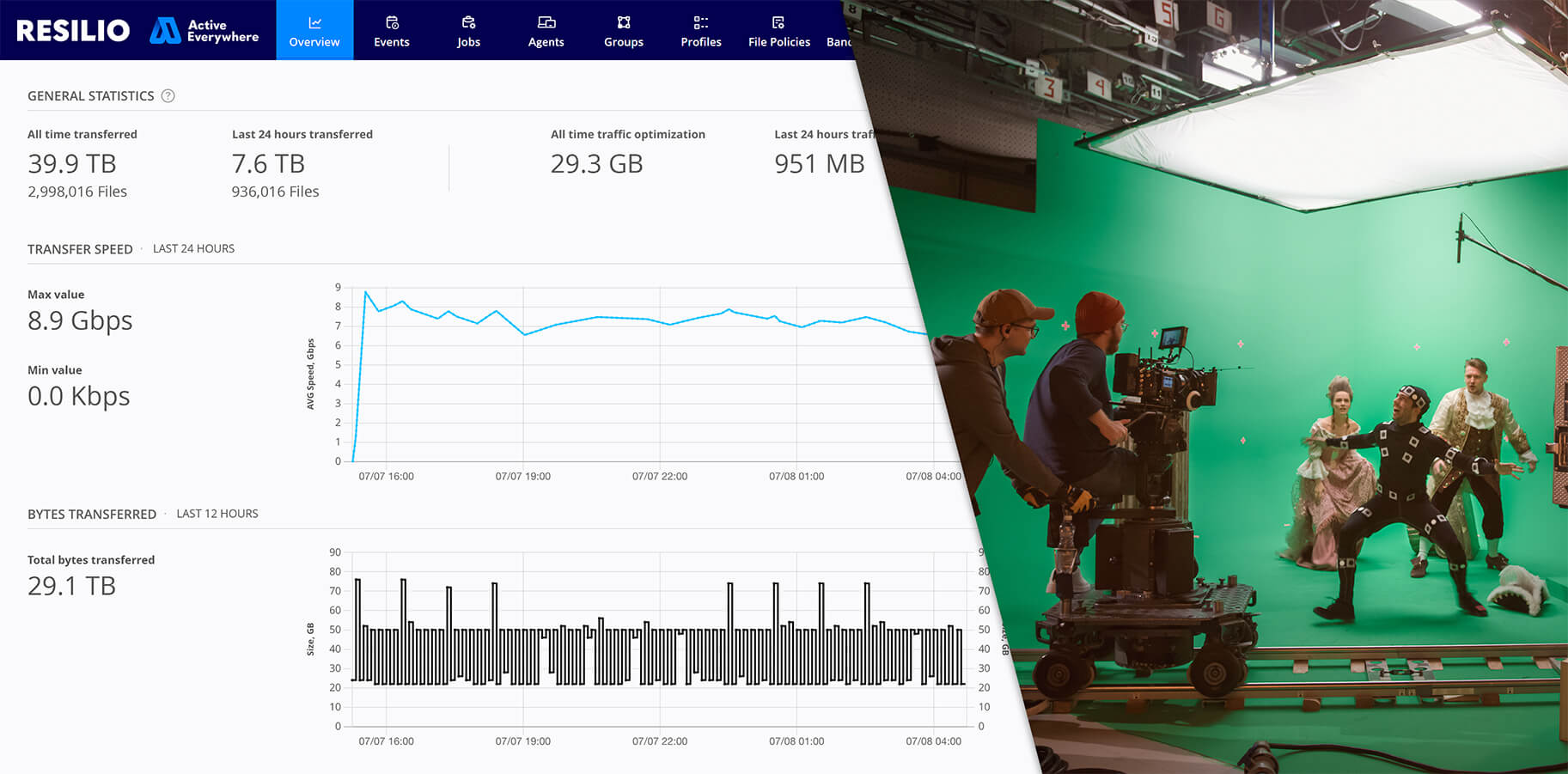Click the Overview chart icon in navigation
This screenshot has width=1568, height=774.
tap(314, 22)
